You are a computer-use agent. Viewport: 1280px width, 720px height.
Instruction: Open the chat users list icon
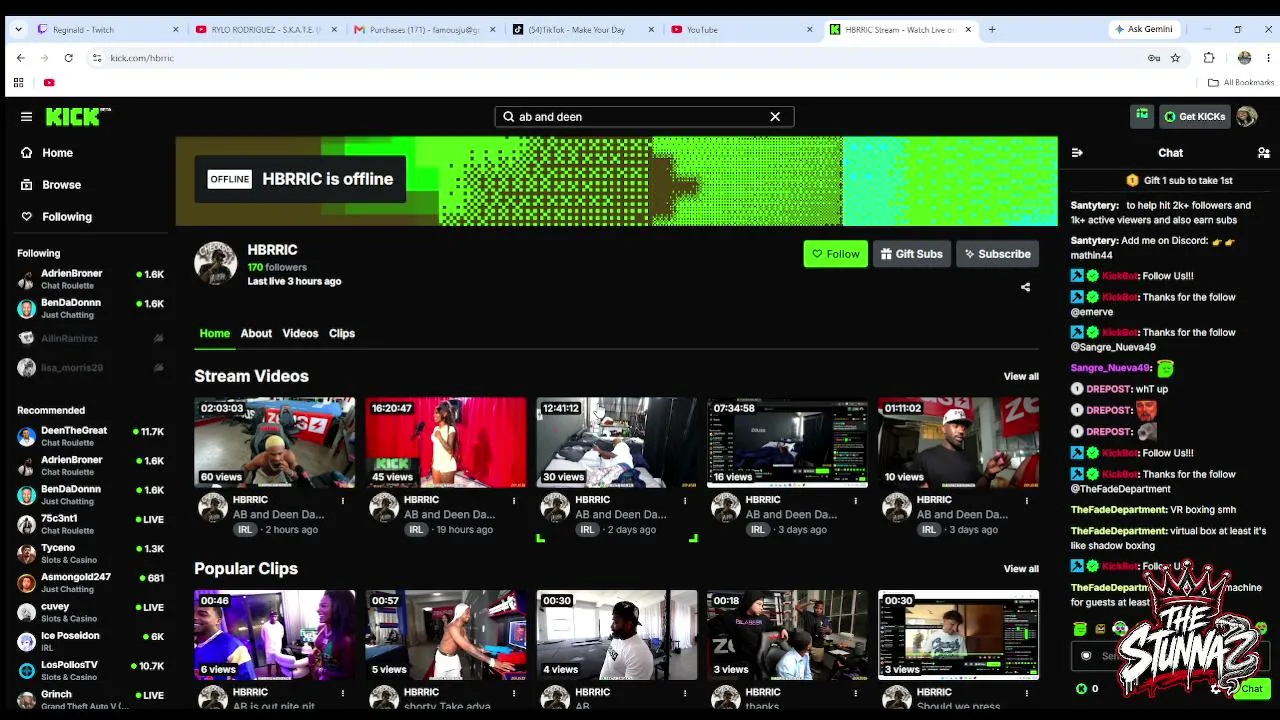1263,153
